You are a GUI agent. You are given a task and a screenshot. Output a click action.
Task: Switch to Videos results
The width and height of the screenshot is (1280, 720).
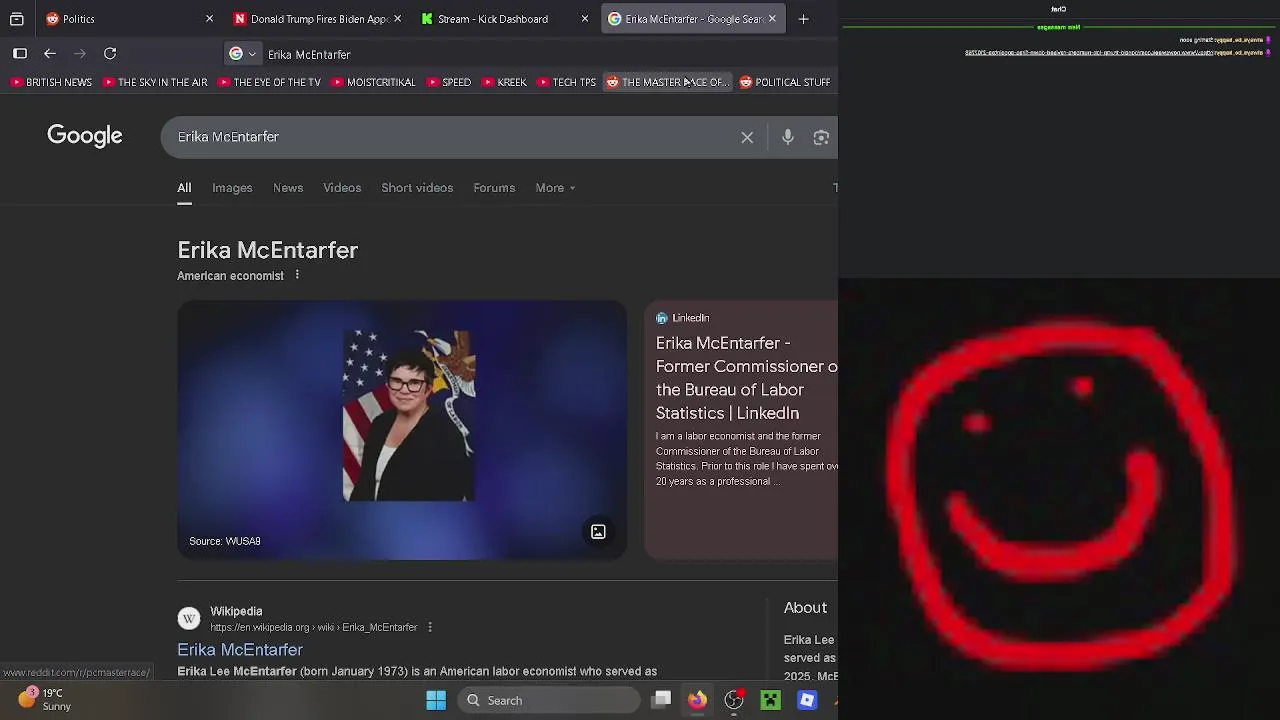(342, 188)
